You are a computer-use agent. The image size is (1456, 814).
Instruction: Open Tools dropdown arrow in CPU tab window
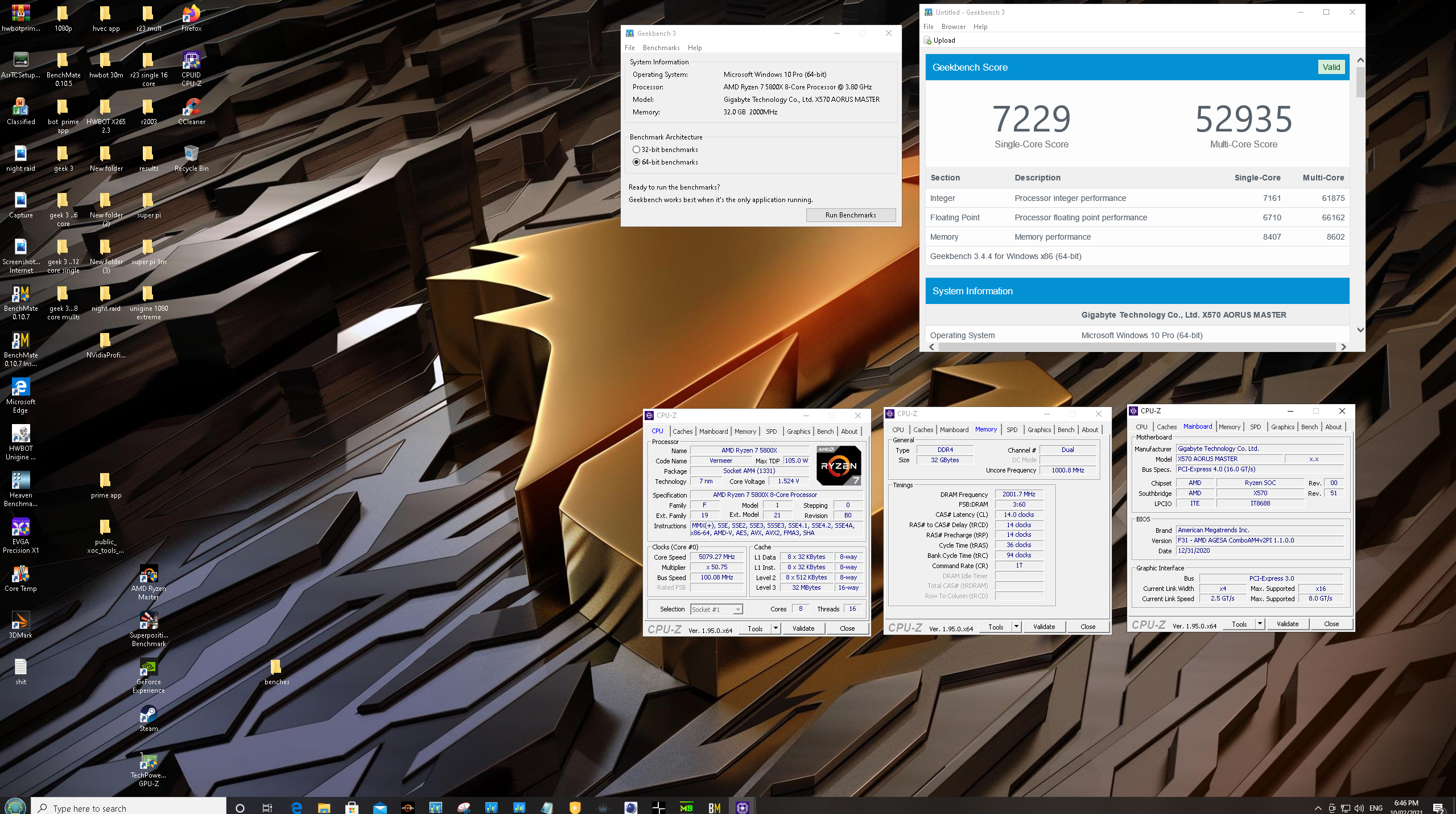776,628
